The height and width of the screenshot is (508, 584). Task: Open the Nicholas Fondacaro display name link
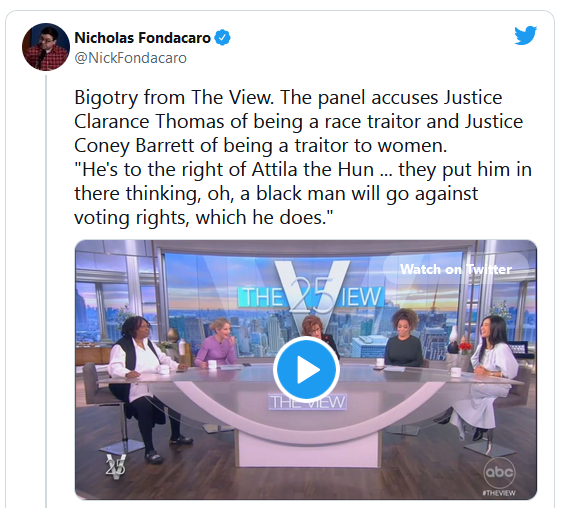(143, 38)
